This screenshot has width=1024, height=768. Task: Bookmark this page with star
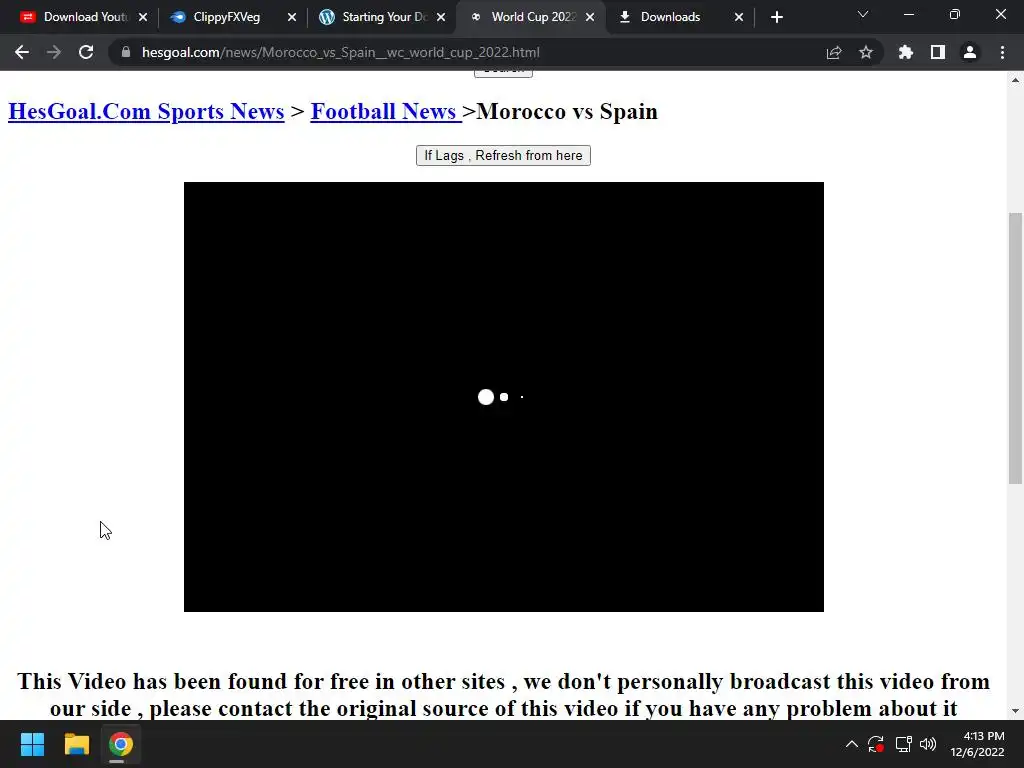866,52
